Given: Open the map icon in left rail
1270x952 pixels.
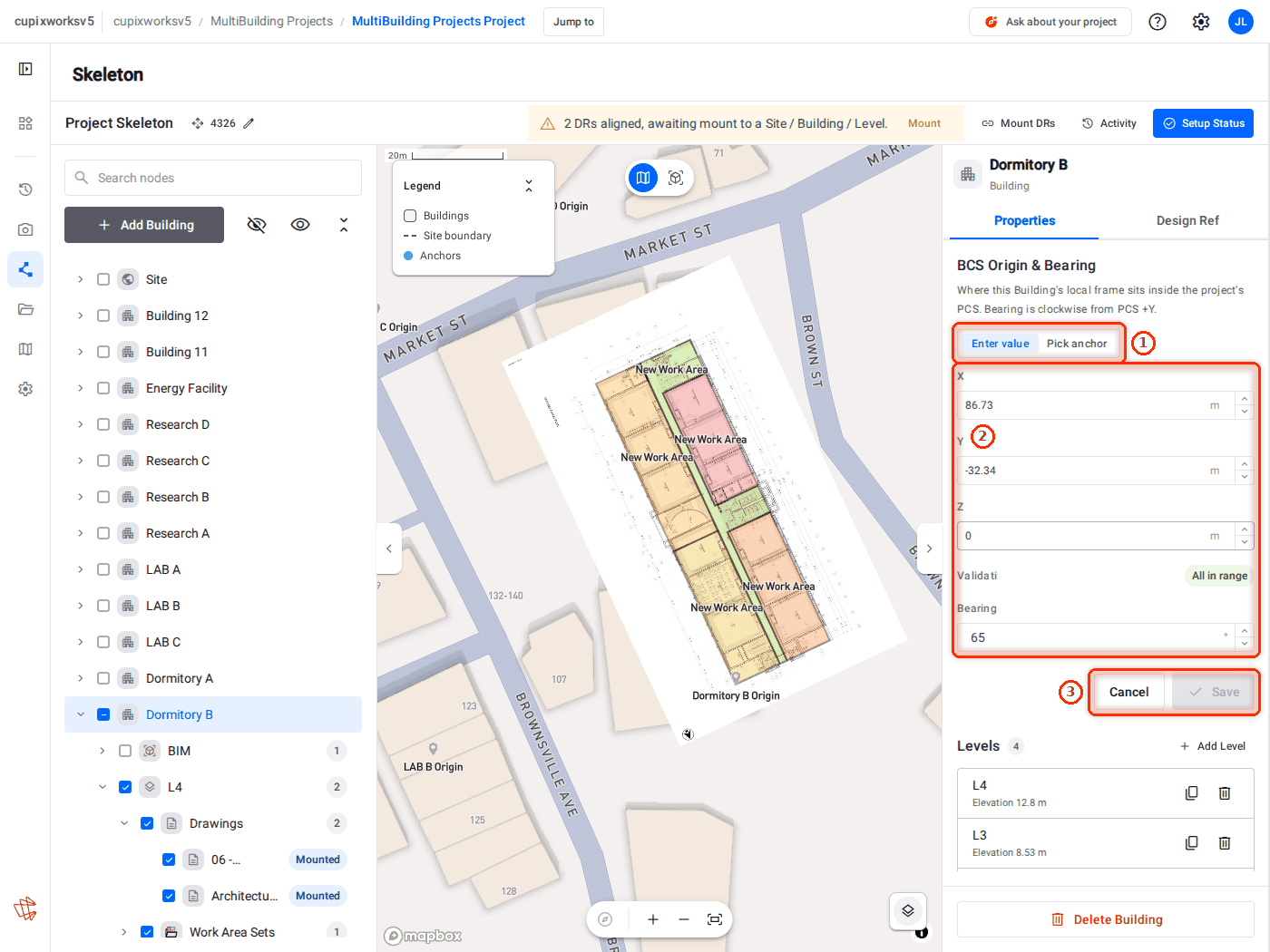Looking at the screenshot, I should tap(25, 349).
